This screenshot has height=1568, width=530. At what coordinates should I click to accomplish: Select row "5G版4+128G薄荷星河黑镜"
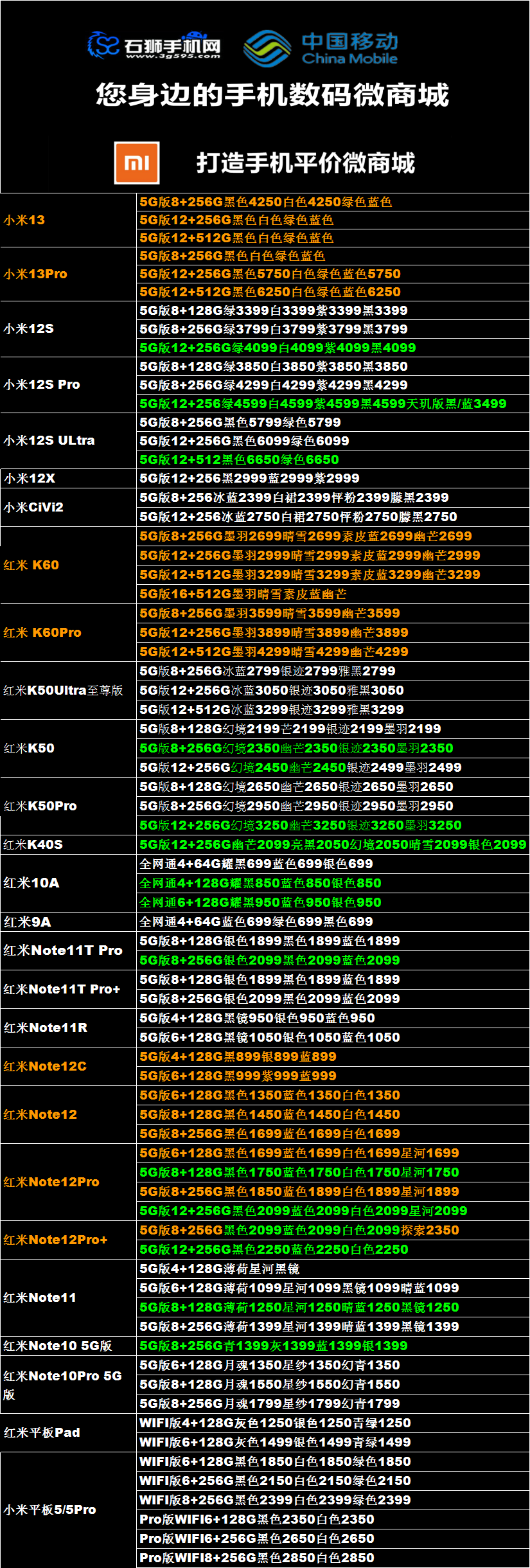[x=333, y=1269]
